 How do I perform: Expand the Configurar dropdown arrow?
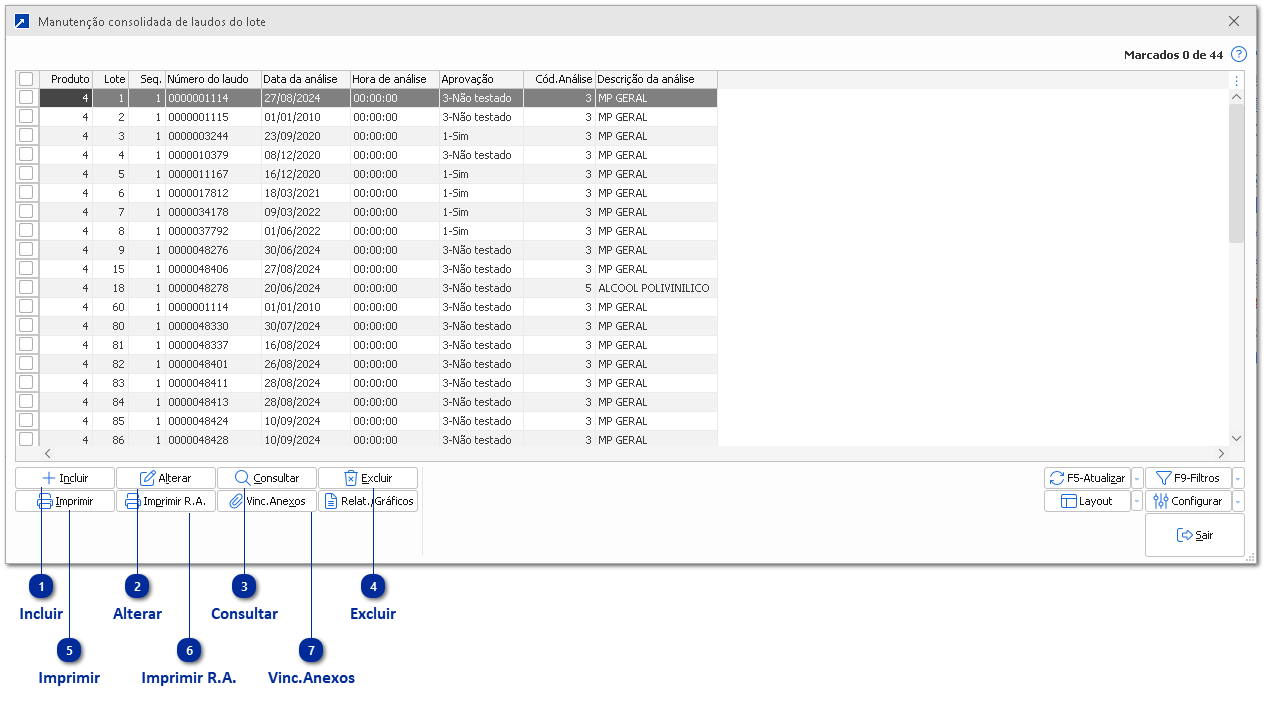1238,501
